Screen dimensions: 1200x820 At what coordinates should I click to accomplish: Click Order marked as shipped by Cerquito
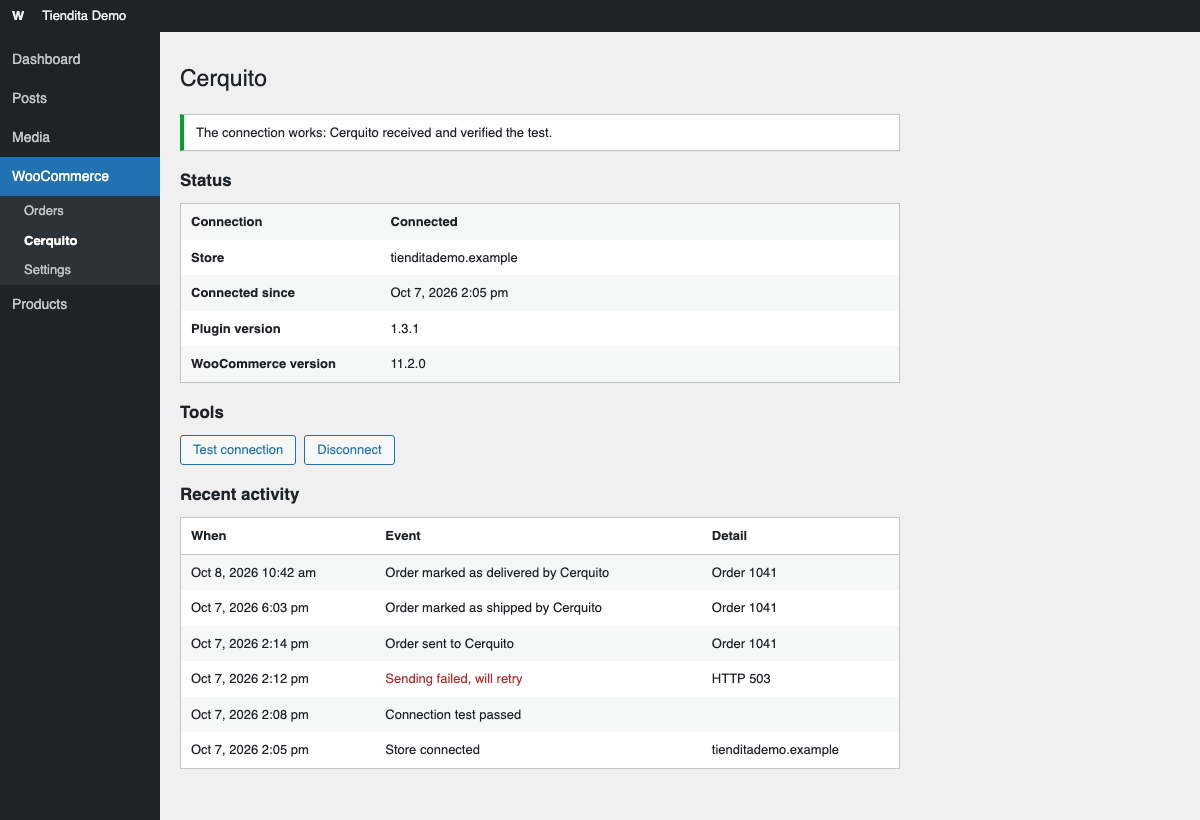point(494,608)
